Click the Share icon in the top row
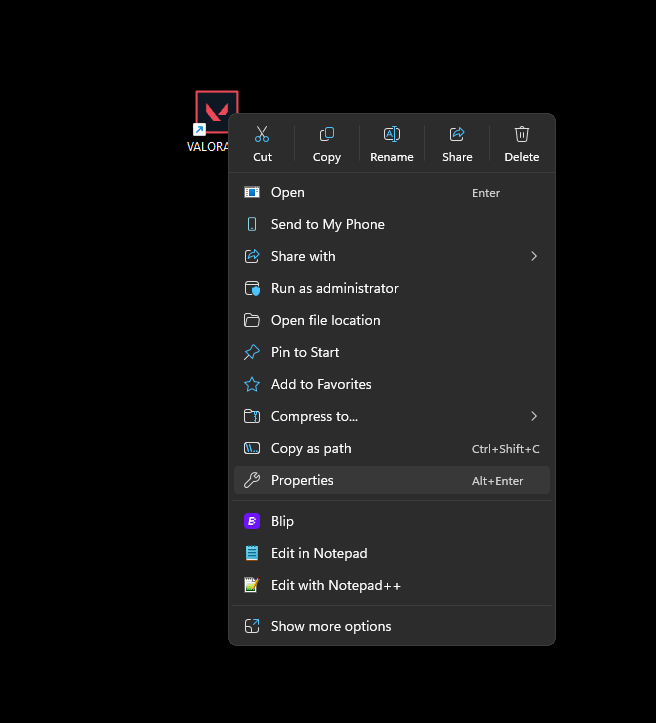The height and width of the screenshot is (723, 656). 457,134
